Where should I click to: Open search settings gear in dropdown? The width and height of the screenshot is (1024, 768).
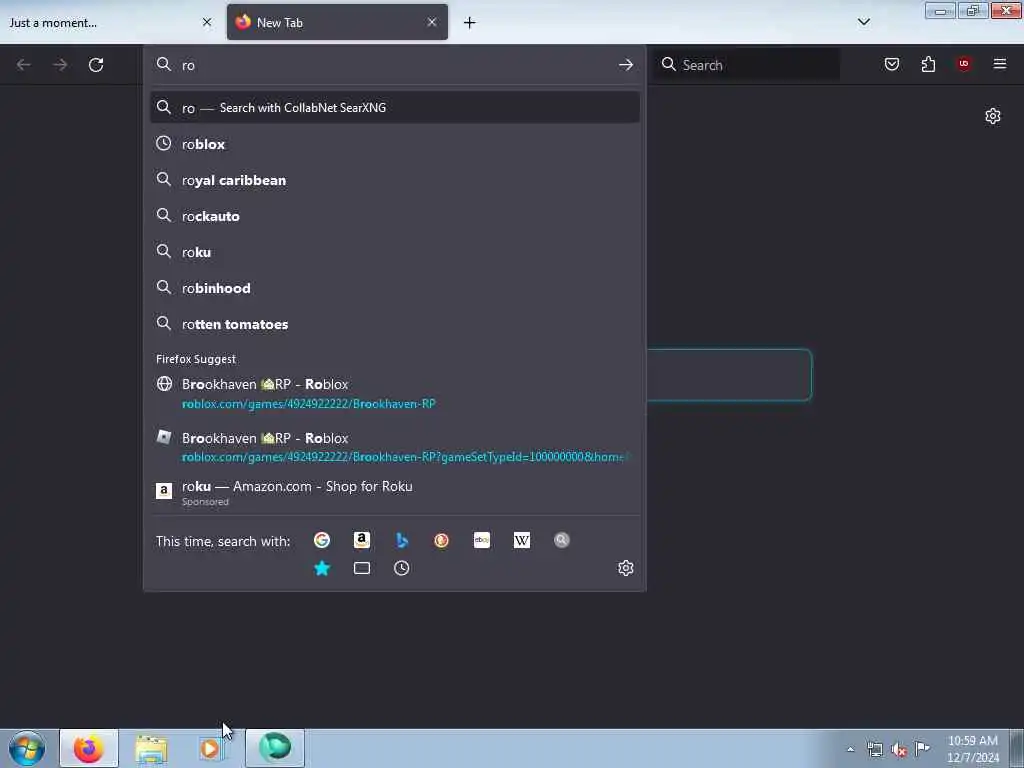click(626, 568)
